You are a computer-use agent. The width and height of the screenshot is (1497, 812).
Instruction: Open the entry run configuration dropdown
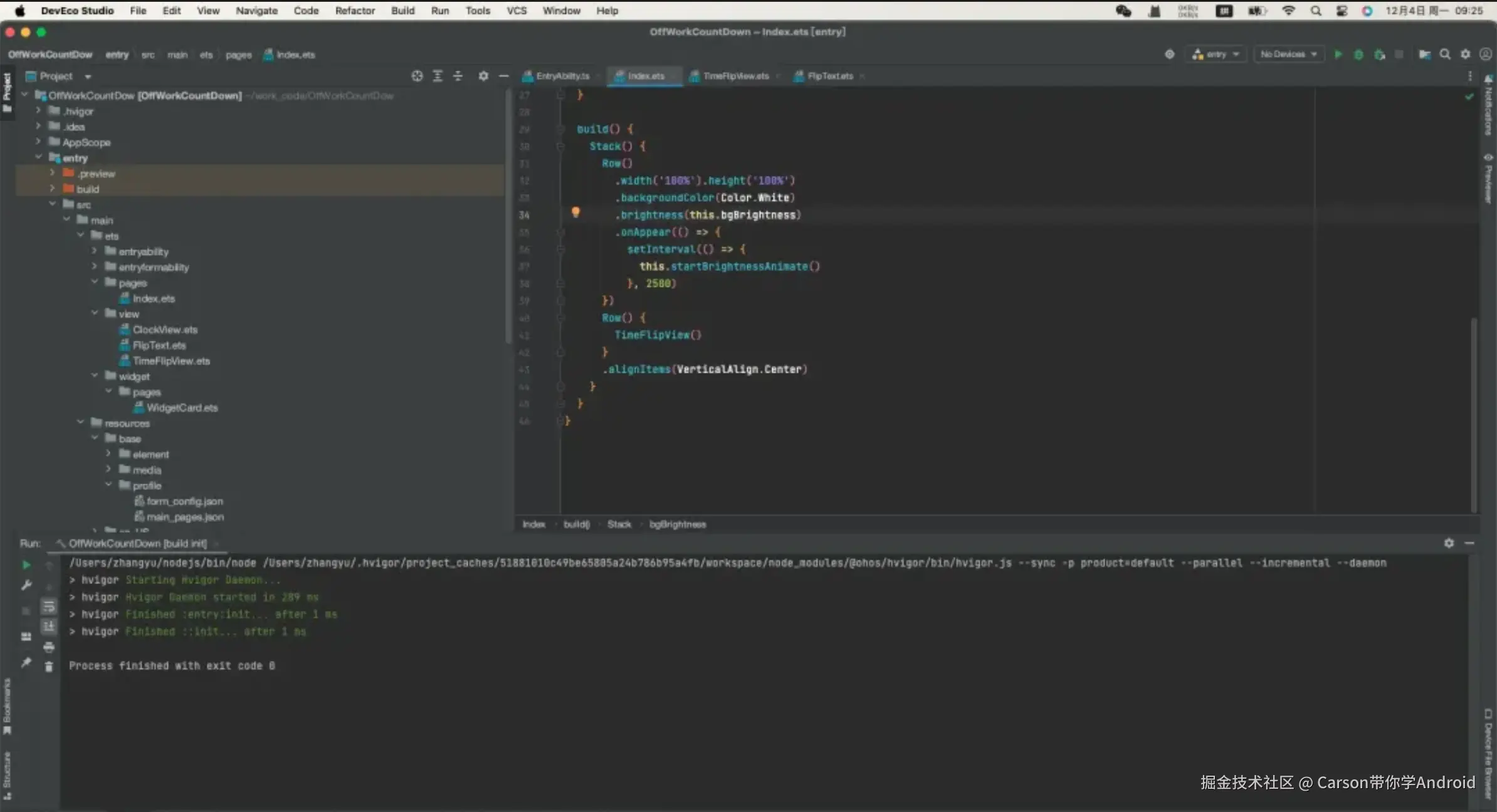pyautogui.click(x=1216, y=55)
